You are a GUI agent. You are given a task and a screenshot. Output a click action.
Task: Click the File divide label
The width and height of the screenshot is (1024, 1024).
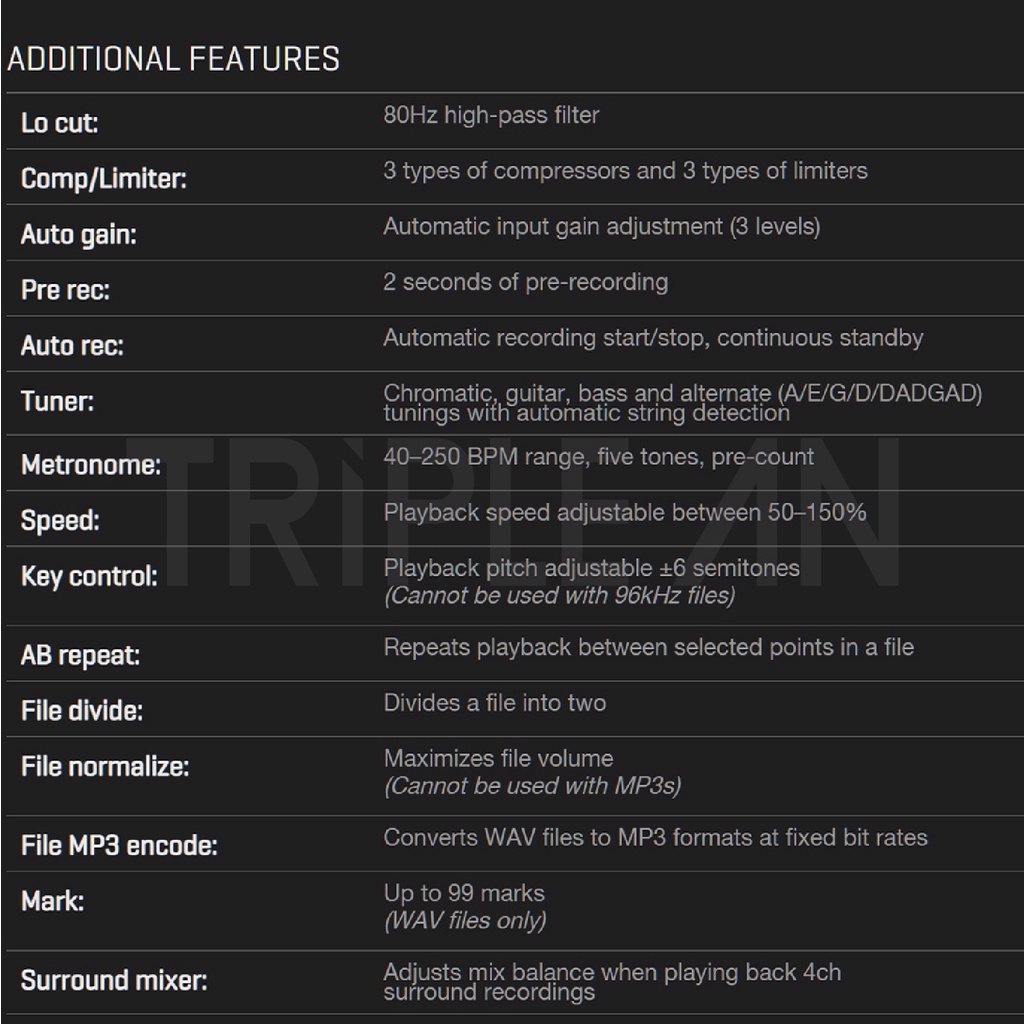pos(82,711)
